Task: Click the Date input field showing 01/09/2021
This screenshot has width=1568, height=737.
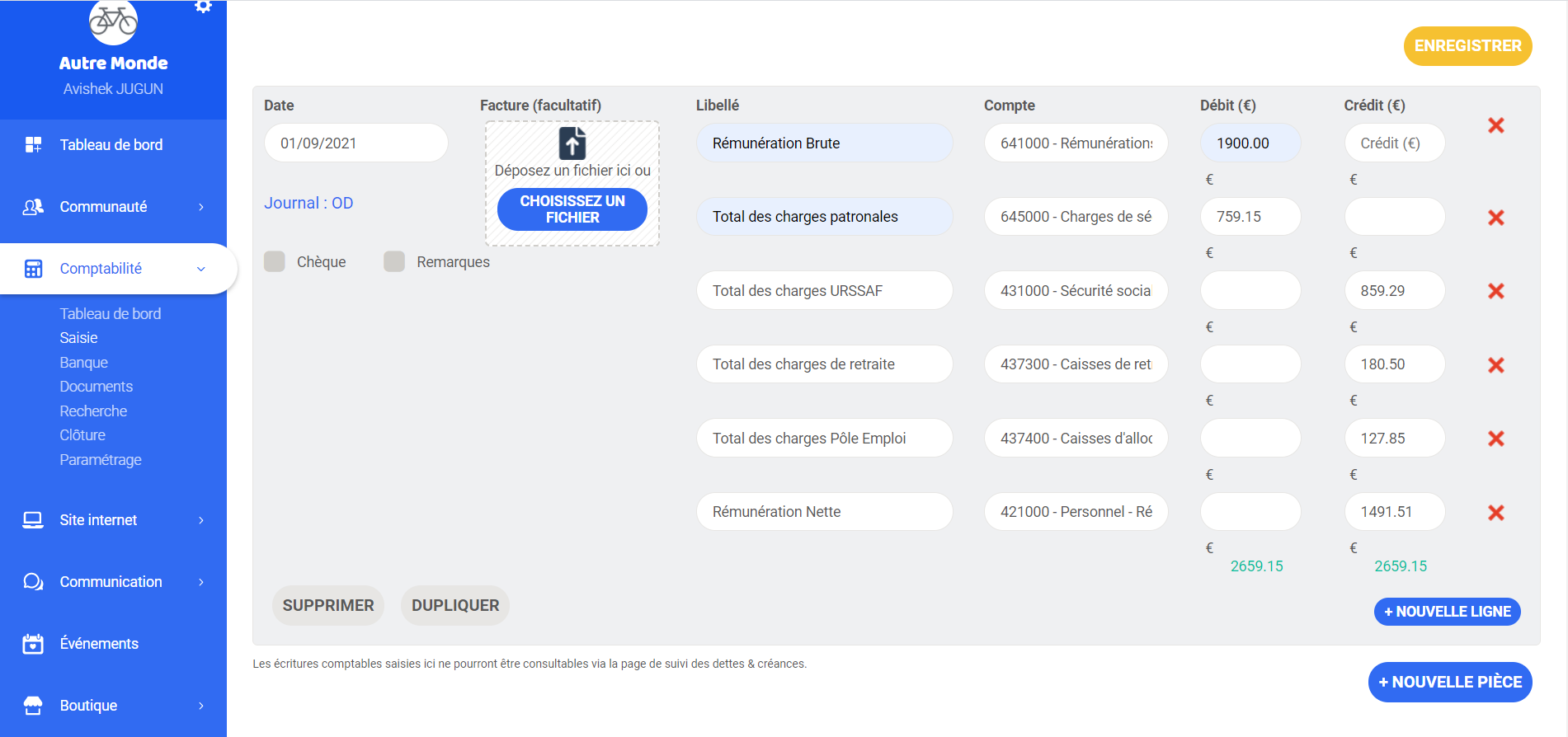Action: coord(356,143)
